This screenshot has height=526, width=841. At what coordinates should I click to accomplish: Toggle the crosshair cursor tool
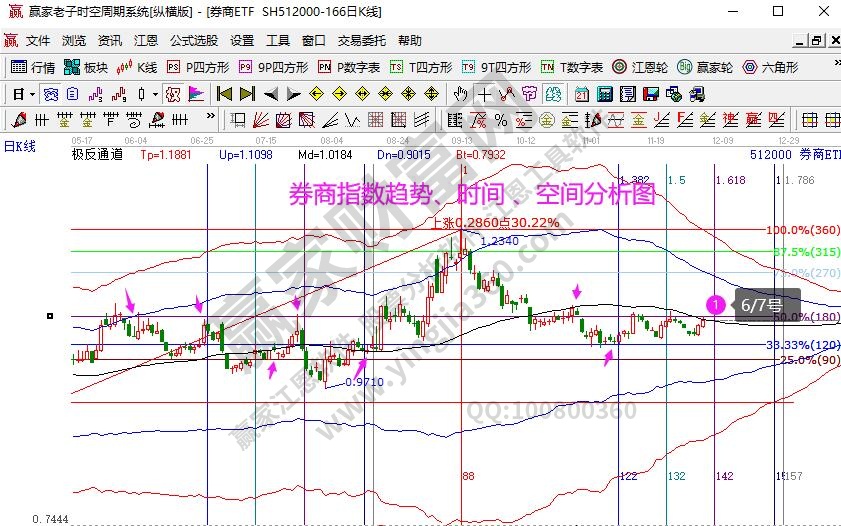[484, 94]
